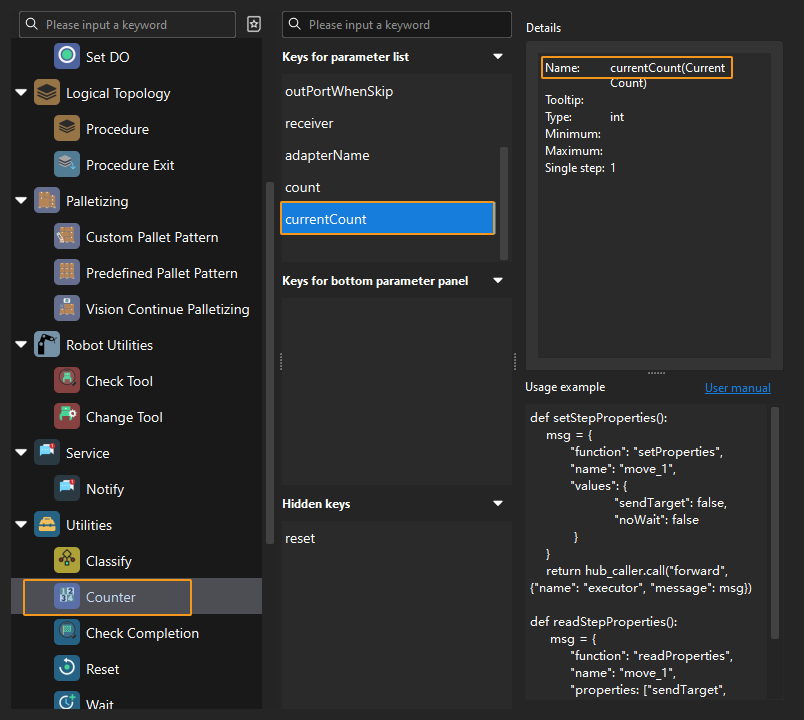Select Vision Continue Palletizing step
804x720 pixels.
click(x=167, y=309)
